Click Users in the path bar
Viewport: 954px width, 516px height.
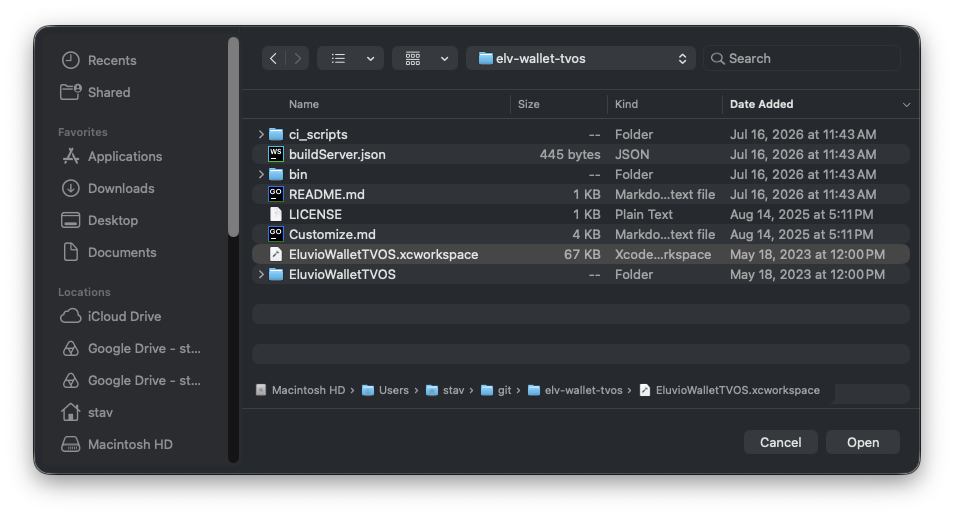[386, 390]
